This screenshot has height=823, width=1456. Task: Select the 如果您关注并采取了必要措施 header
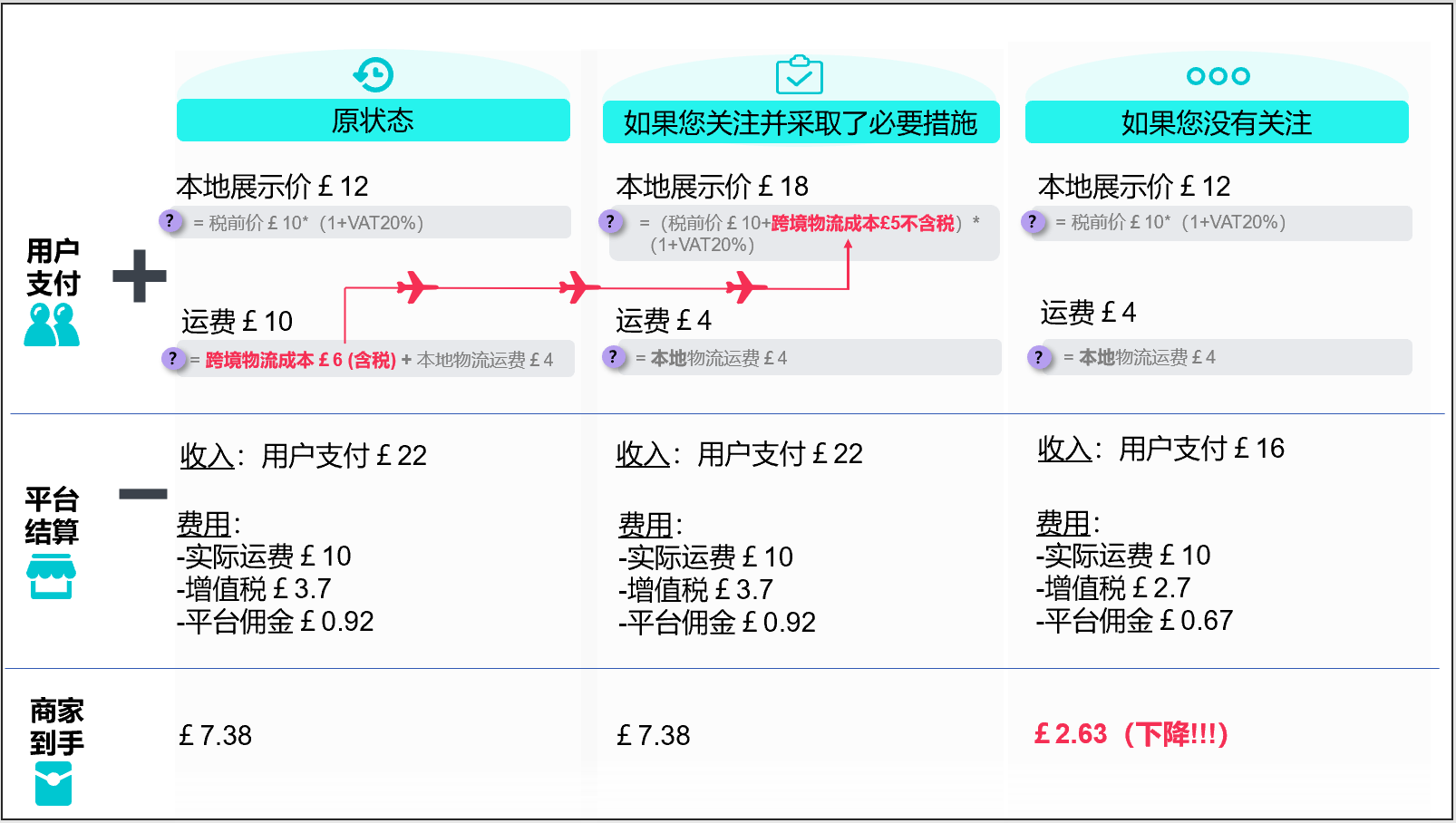[800, 122]
